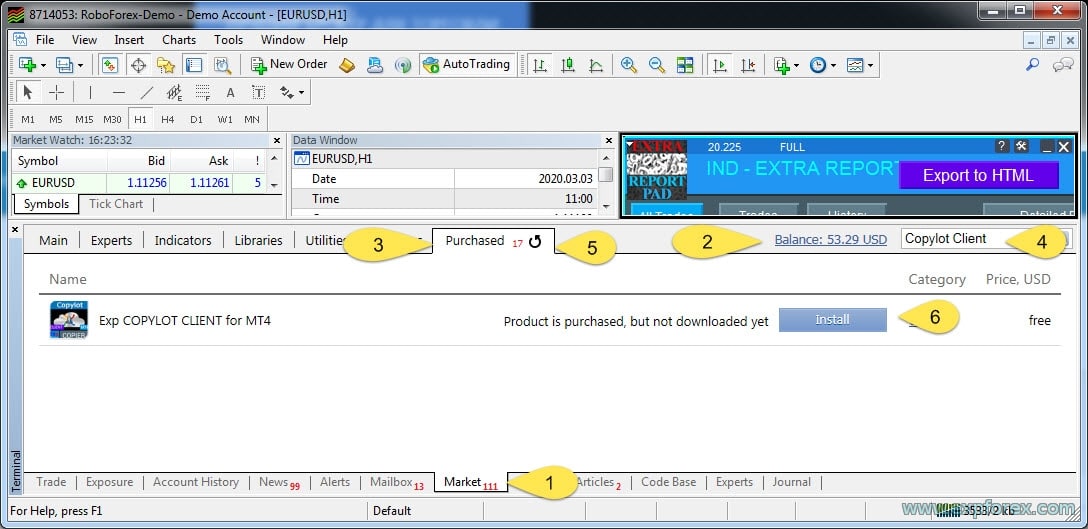1088x529 pixels.
Task: Click the Install button for Copylot Client
Action: pos(833,320)
